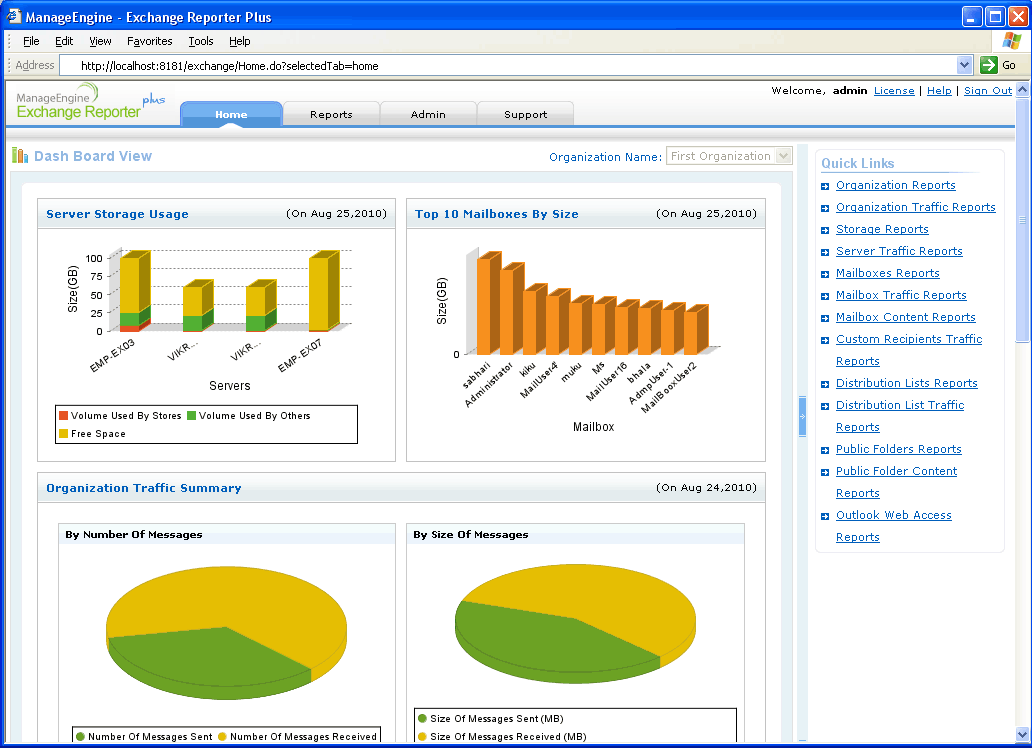Click arrow icon beside Custom Recipients Traffic
The width and height of the screenshot is (1032, 748).
click(x=825, y=340)
